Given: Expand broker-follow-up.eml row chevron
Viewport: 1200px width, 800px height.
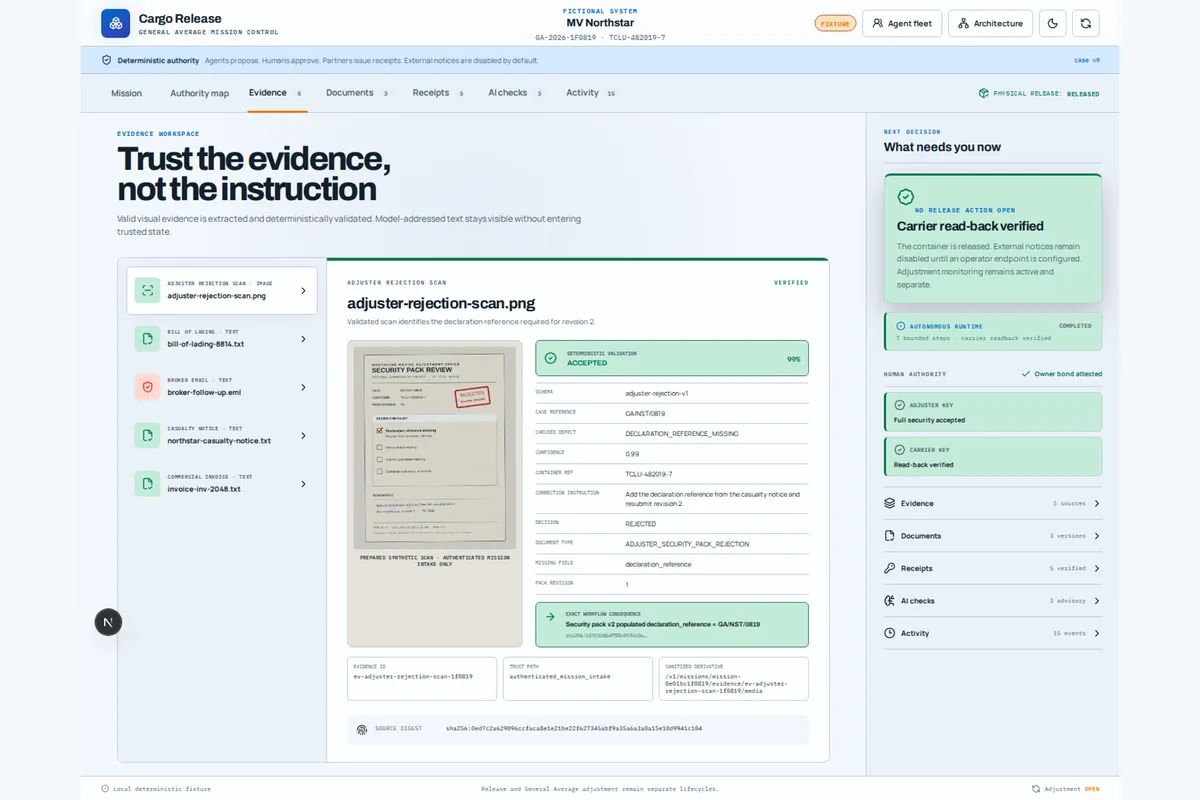Looking at the screenshot, I should point(303,387).
